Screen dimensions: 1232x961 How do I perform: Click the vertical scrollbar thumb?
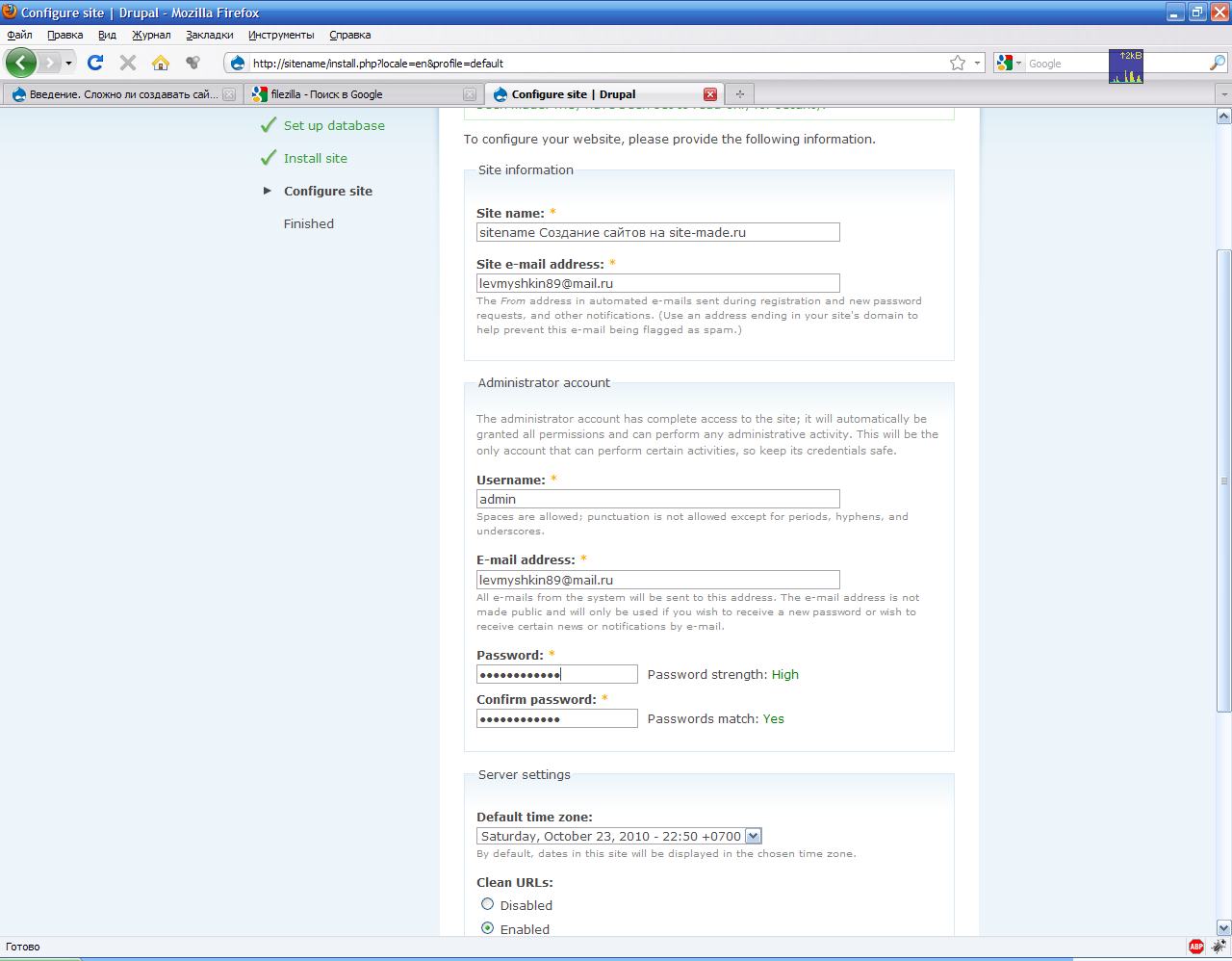pos(1224,481)
